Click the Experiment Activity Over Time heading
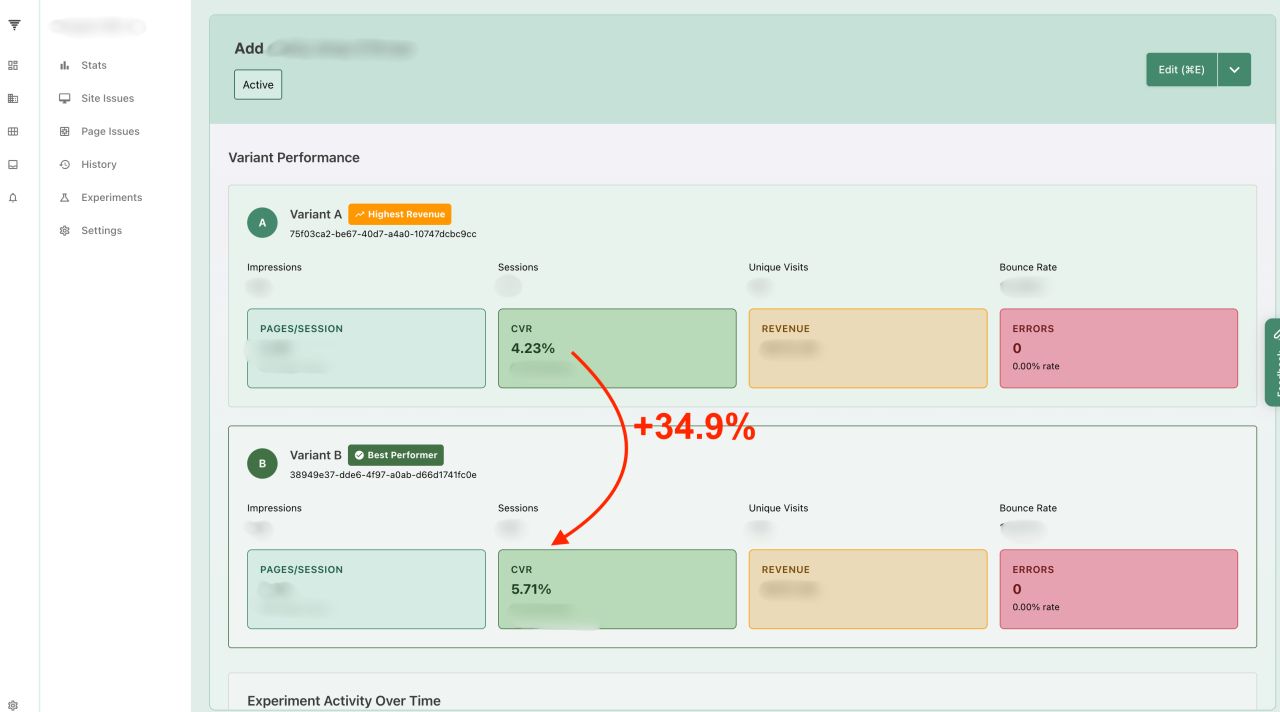Screen dimensions: 1280x712 point(344,701)
